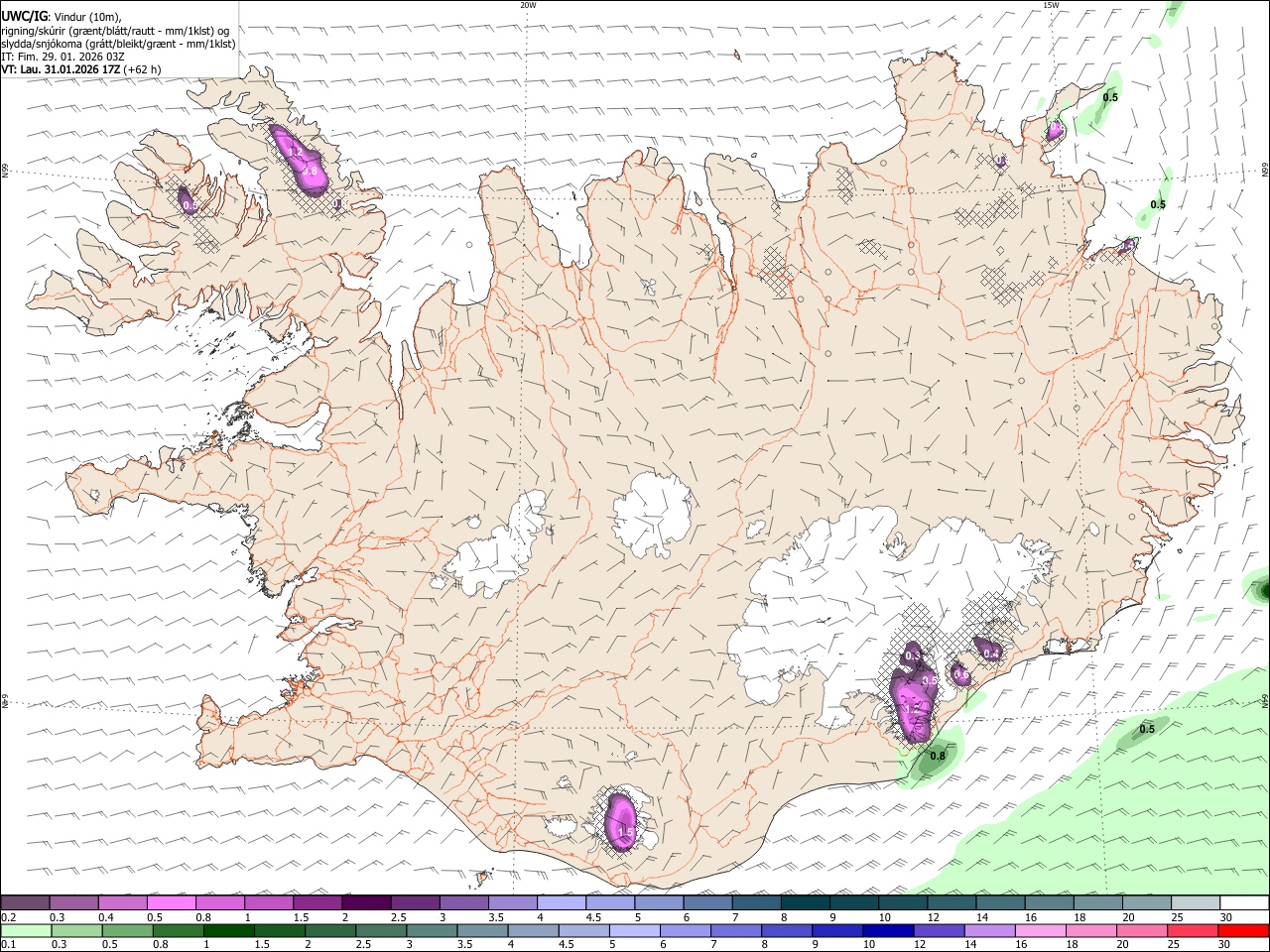
Task: Click the 'VT: Lau. 31.01.2026 17Z (+62 h)' line
Action: (81, 69)
